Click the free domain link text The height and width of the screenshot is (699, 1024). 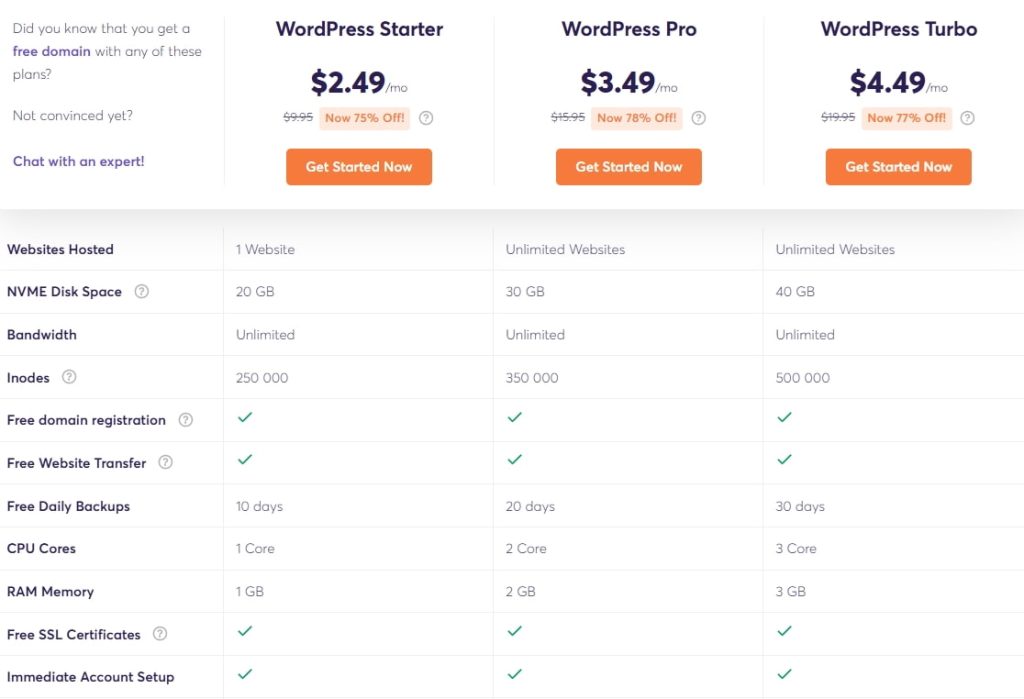tap(52, 51)
